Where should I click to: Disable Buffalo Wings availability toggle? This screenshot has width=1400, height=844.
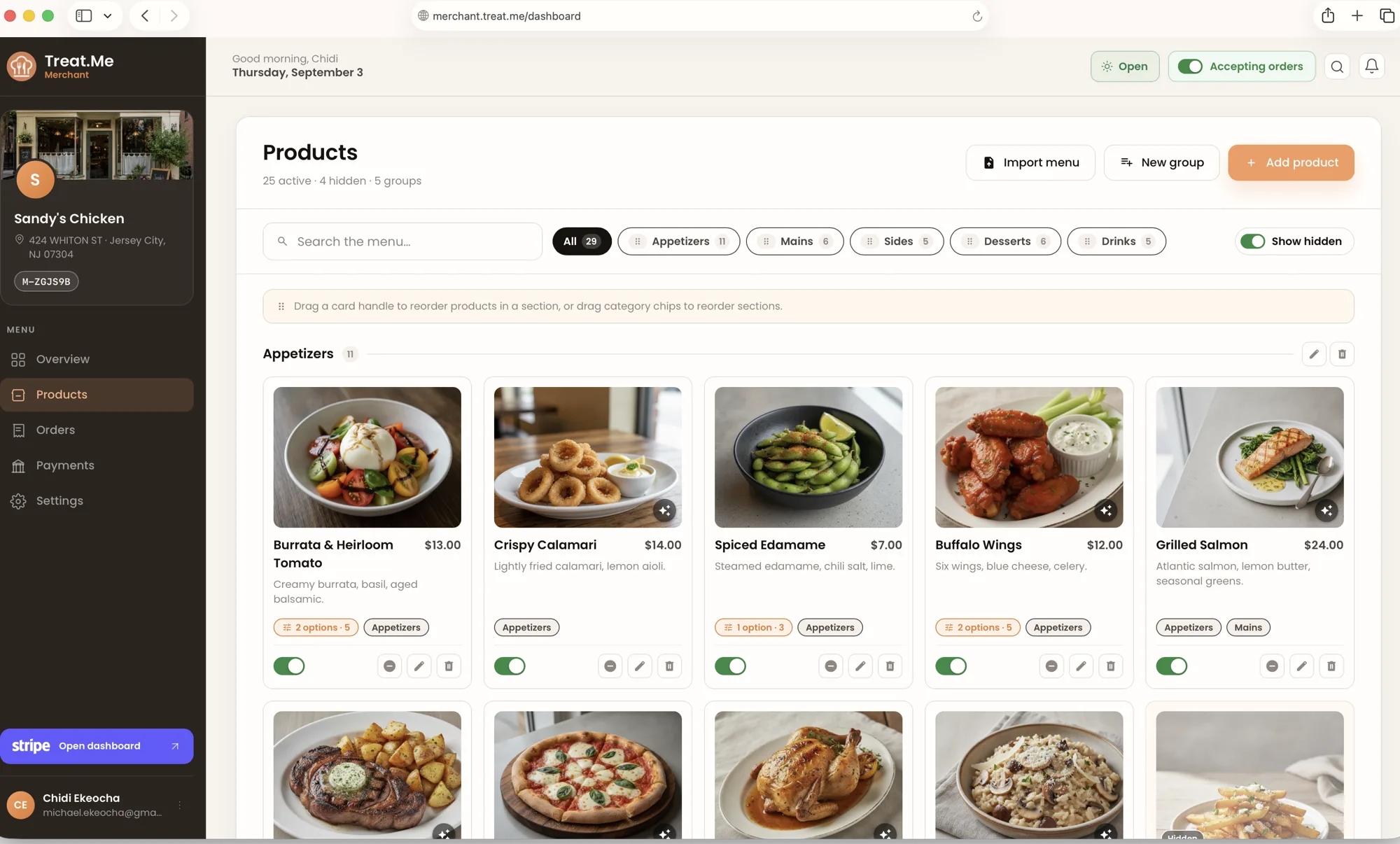click(x=951, y=666)
